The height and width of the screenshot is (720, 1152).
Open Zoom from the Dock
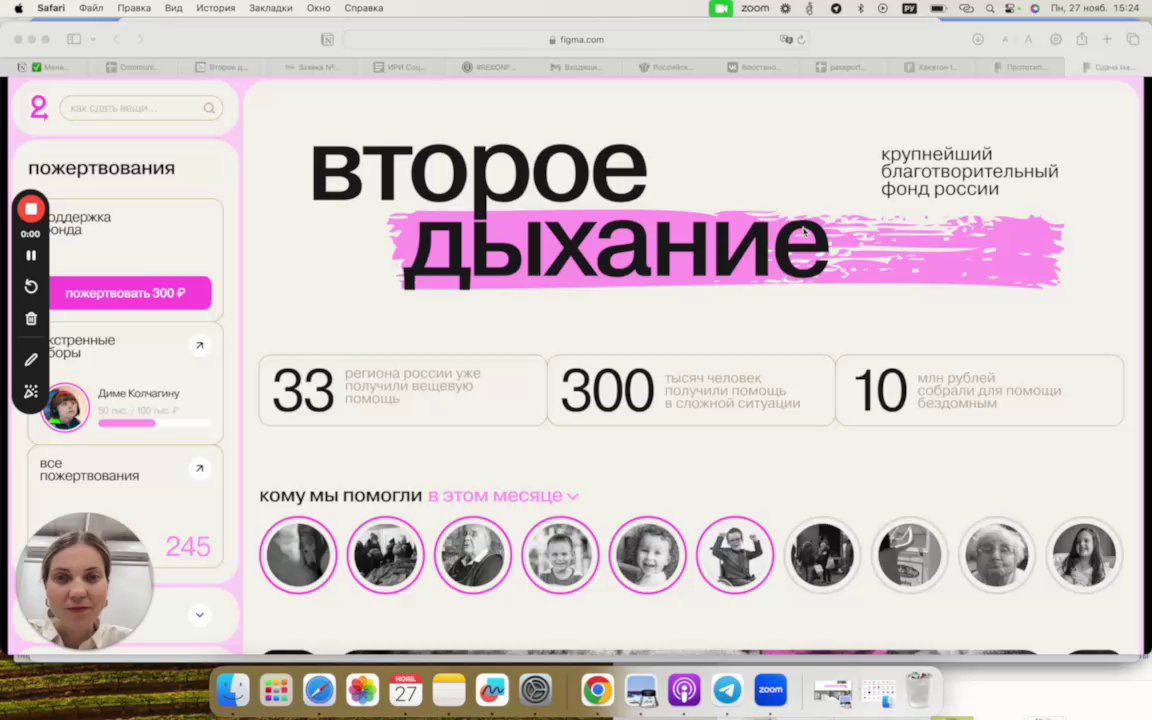pos(771,690)
